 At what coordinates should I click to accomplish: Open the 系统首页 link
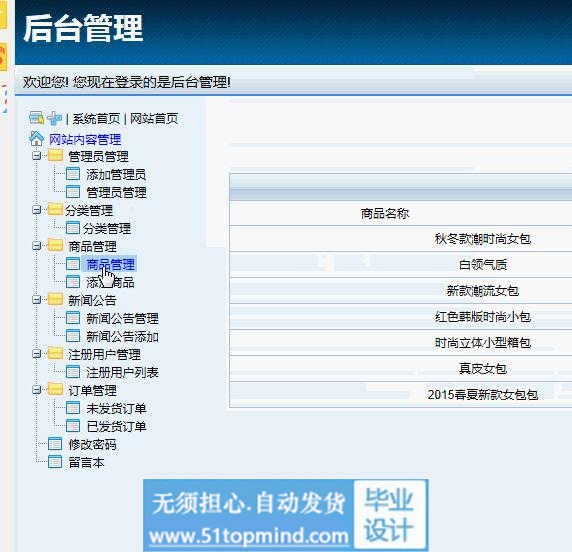click(x=96, y=119)
